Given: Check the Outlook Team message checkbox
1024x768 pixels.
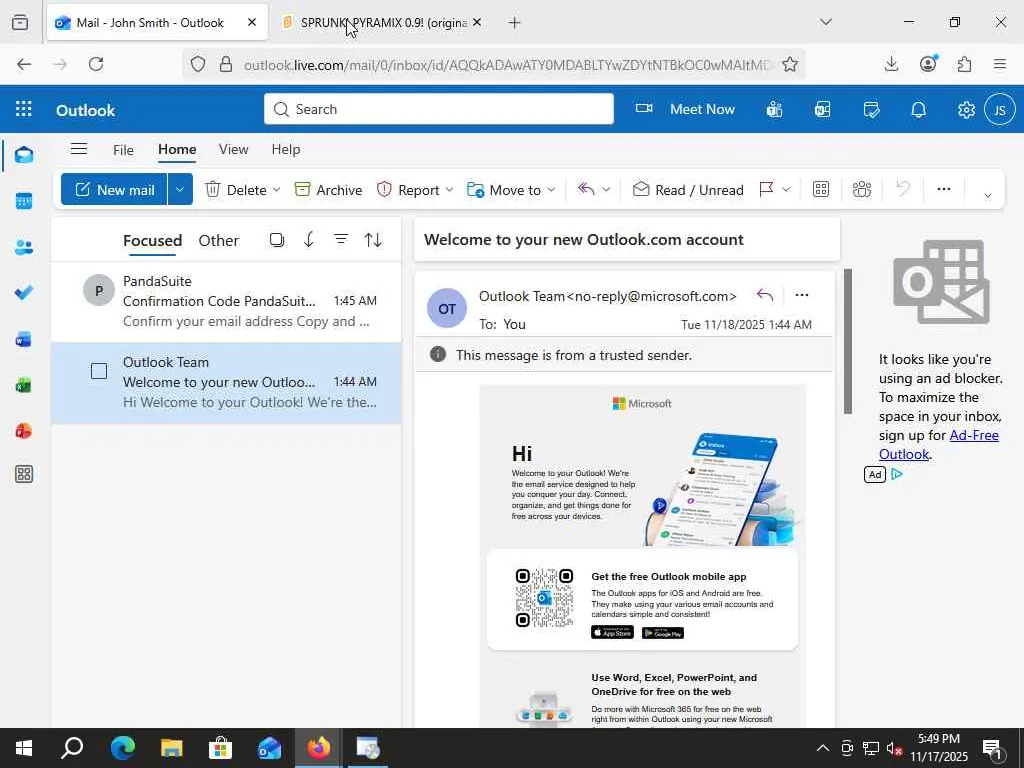Looking at the screenshot, I should [x=99, y=372].
